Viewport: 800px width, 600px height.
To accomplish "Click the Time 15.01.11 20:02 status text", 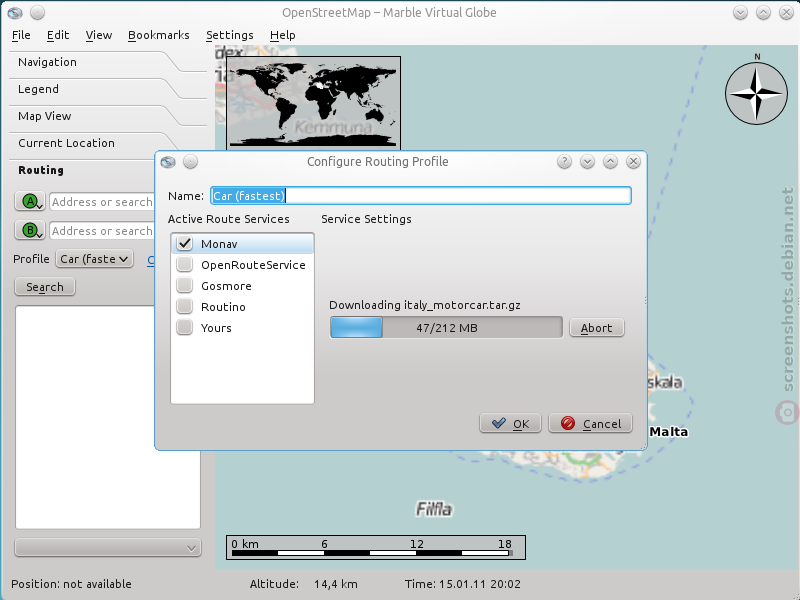I will click(463, 584).
